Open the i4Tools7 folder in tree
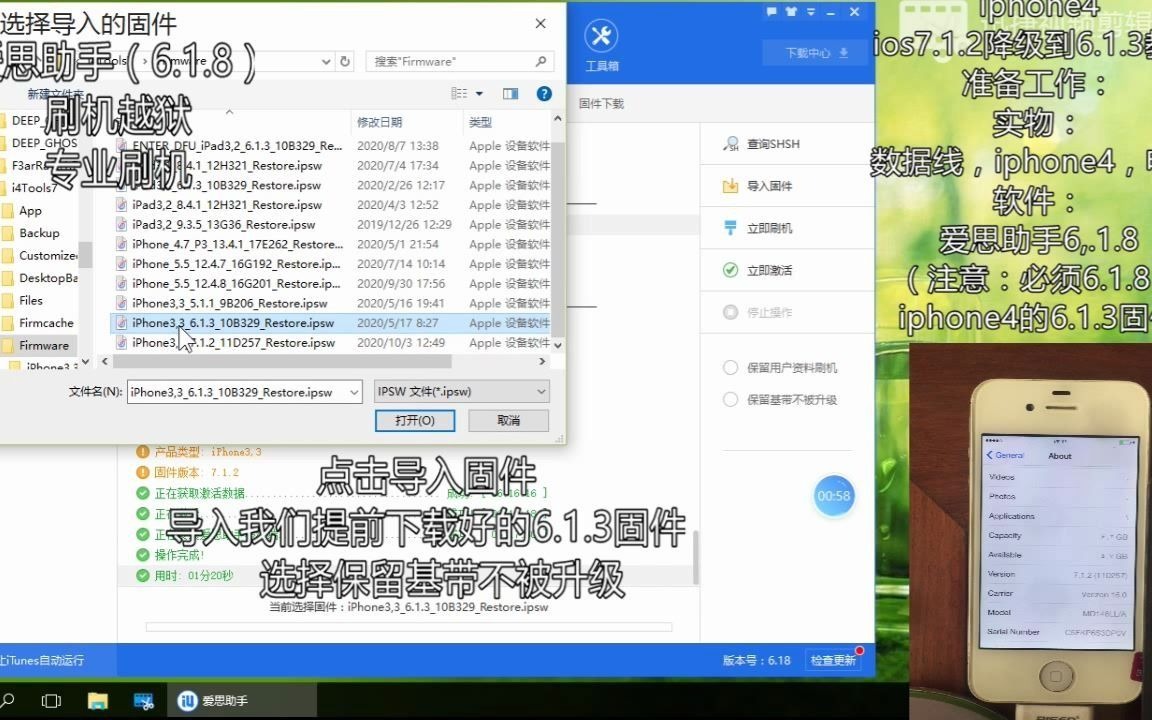 coord(34,188)
